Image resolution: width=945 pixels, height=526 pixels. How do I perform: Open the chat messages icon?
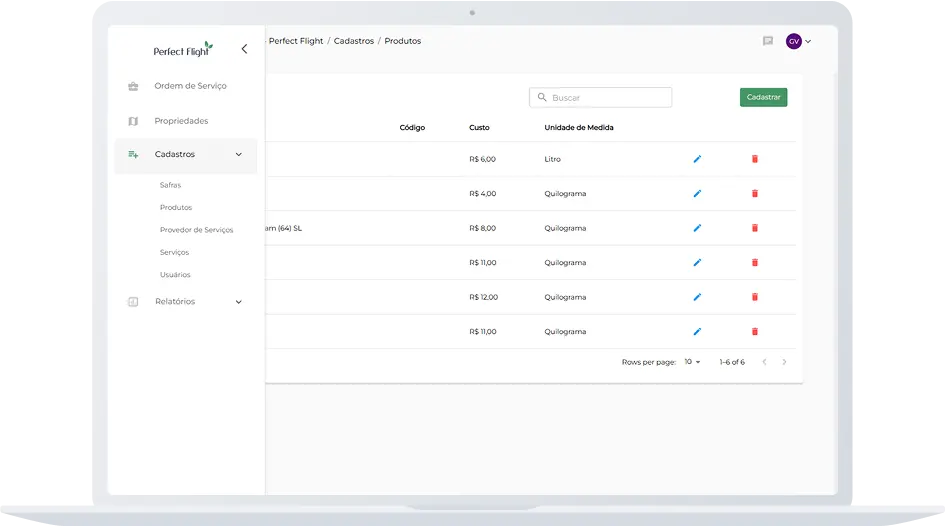coord(768,41)
